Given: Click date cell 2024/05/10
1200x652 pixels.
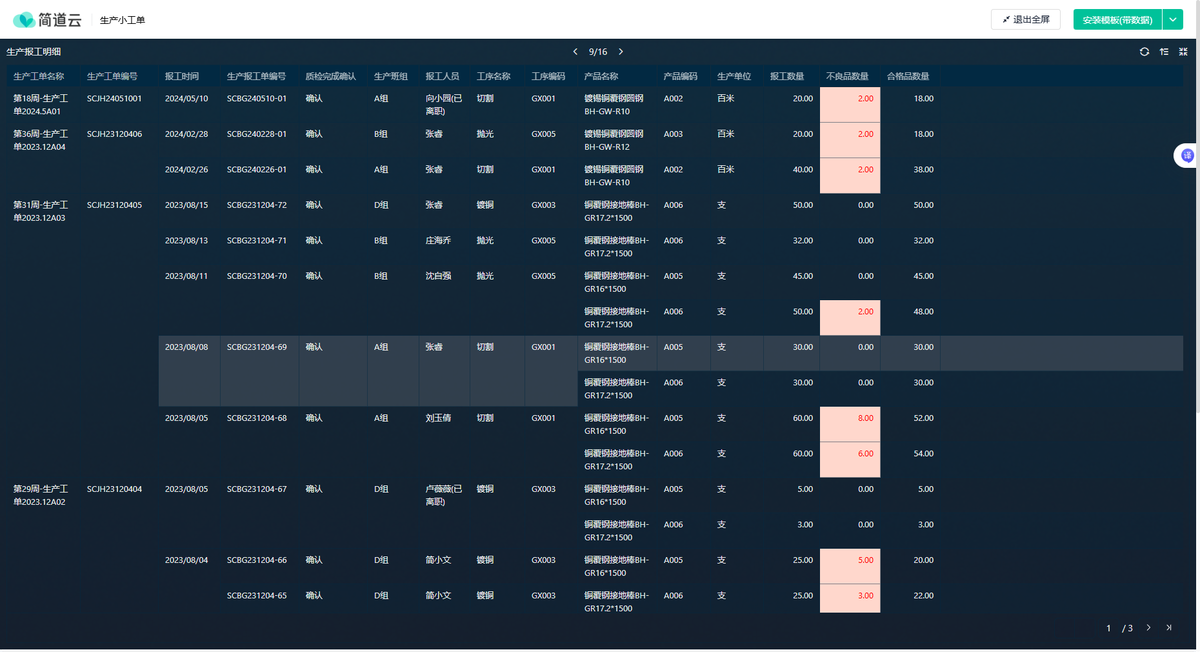Looking at the screenshot, I should [187, 98].
